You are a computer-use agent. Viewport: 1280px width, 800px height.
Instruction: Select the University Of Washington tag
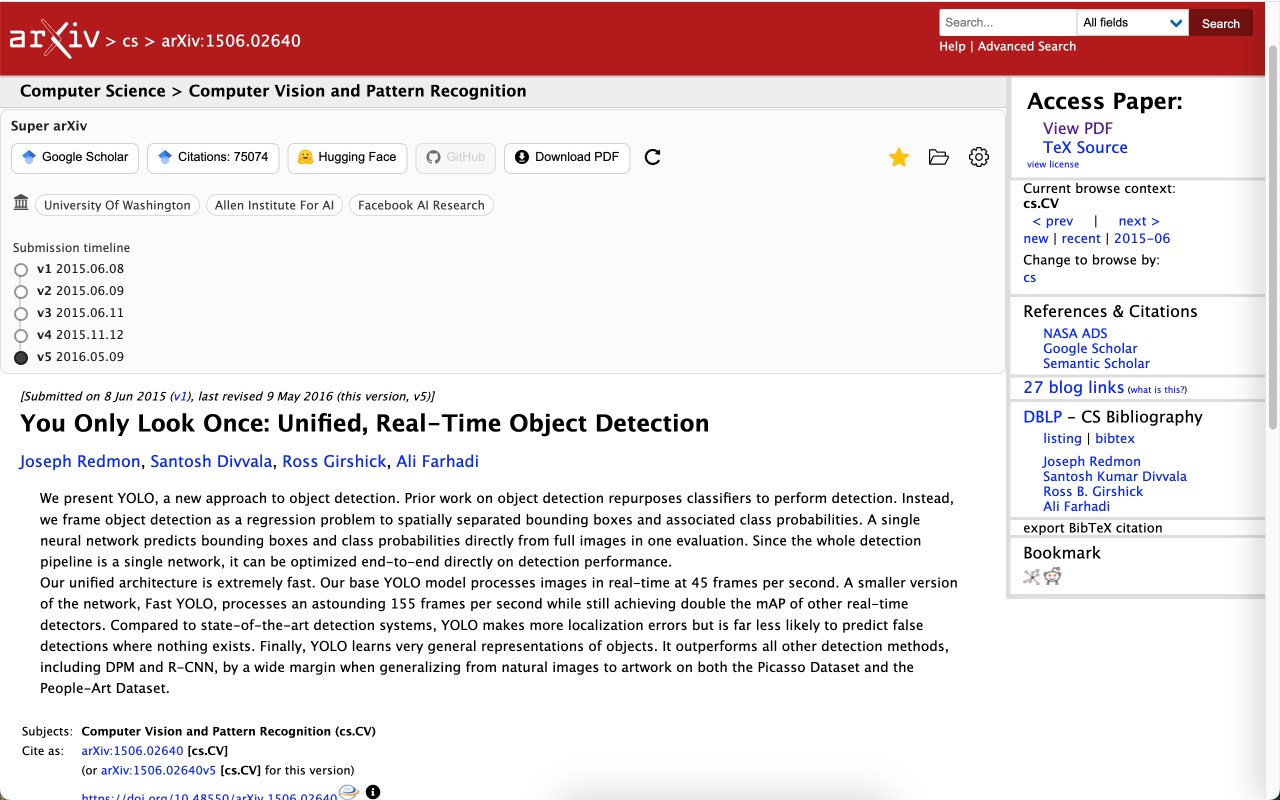tap(117, 205)
